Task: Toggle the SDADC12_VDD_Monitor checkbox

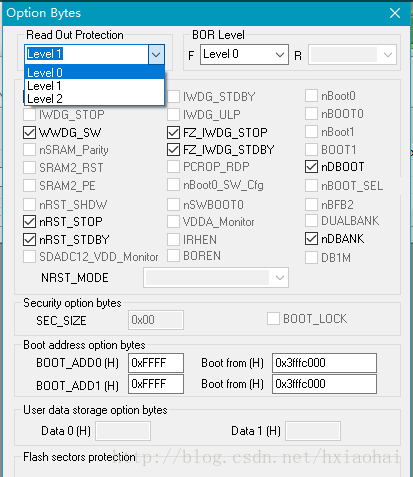Action: (x=29, y=257)
